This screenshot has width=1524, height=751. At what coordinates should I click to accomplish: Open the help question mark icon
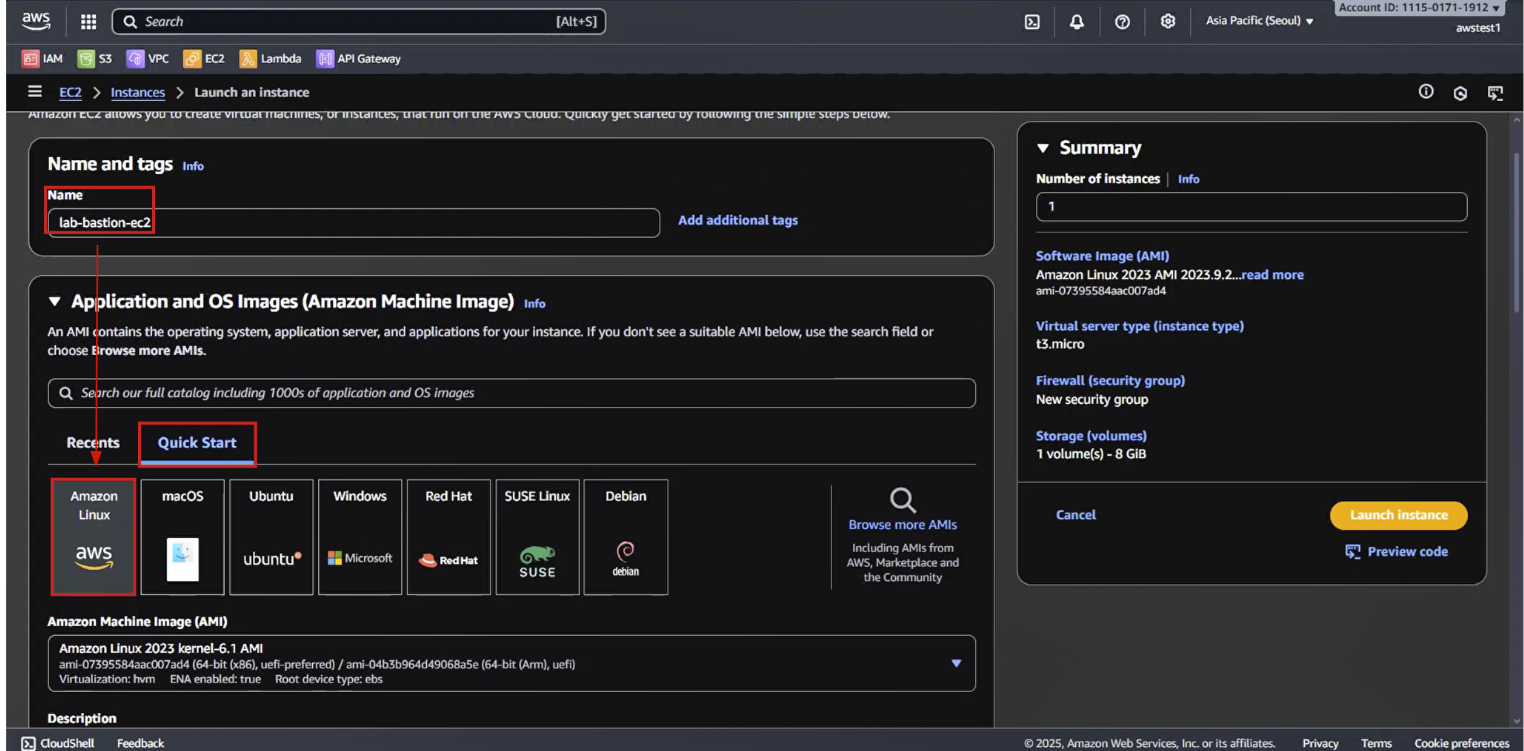tap(1122, 22)
